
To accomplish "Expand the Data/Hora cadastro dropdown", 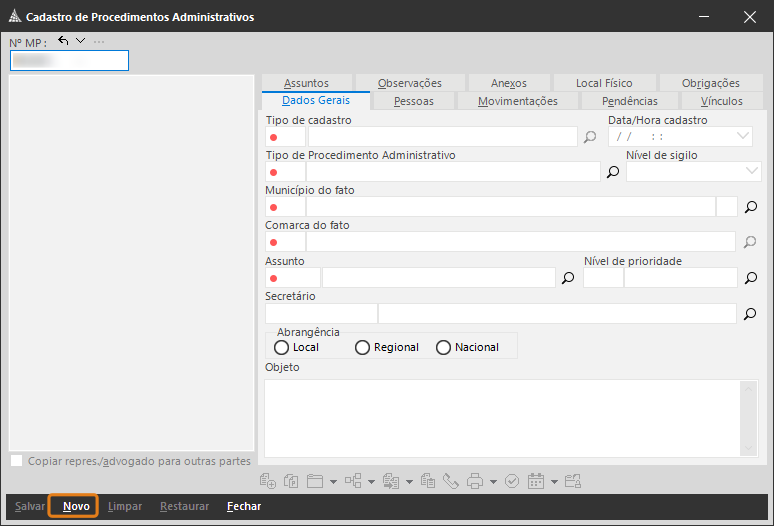I will click(x=742, y=136).
